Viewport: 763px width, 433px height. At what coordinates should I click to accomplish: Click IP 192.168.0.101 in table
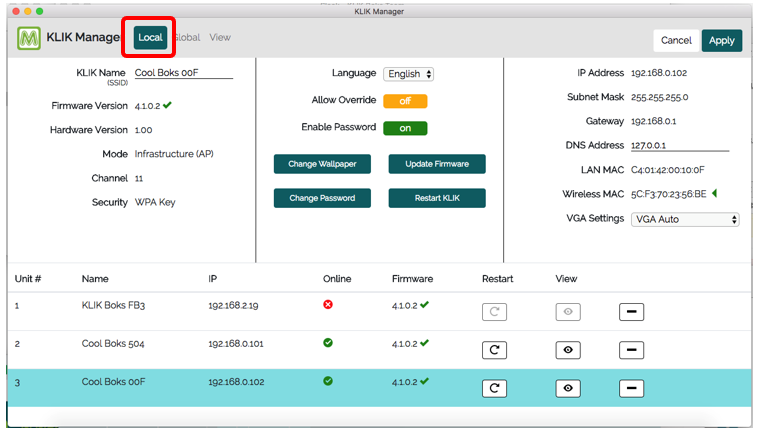(x=236, y=344)
